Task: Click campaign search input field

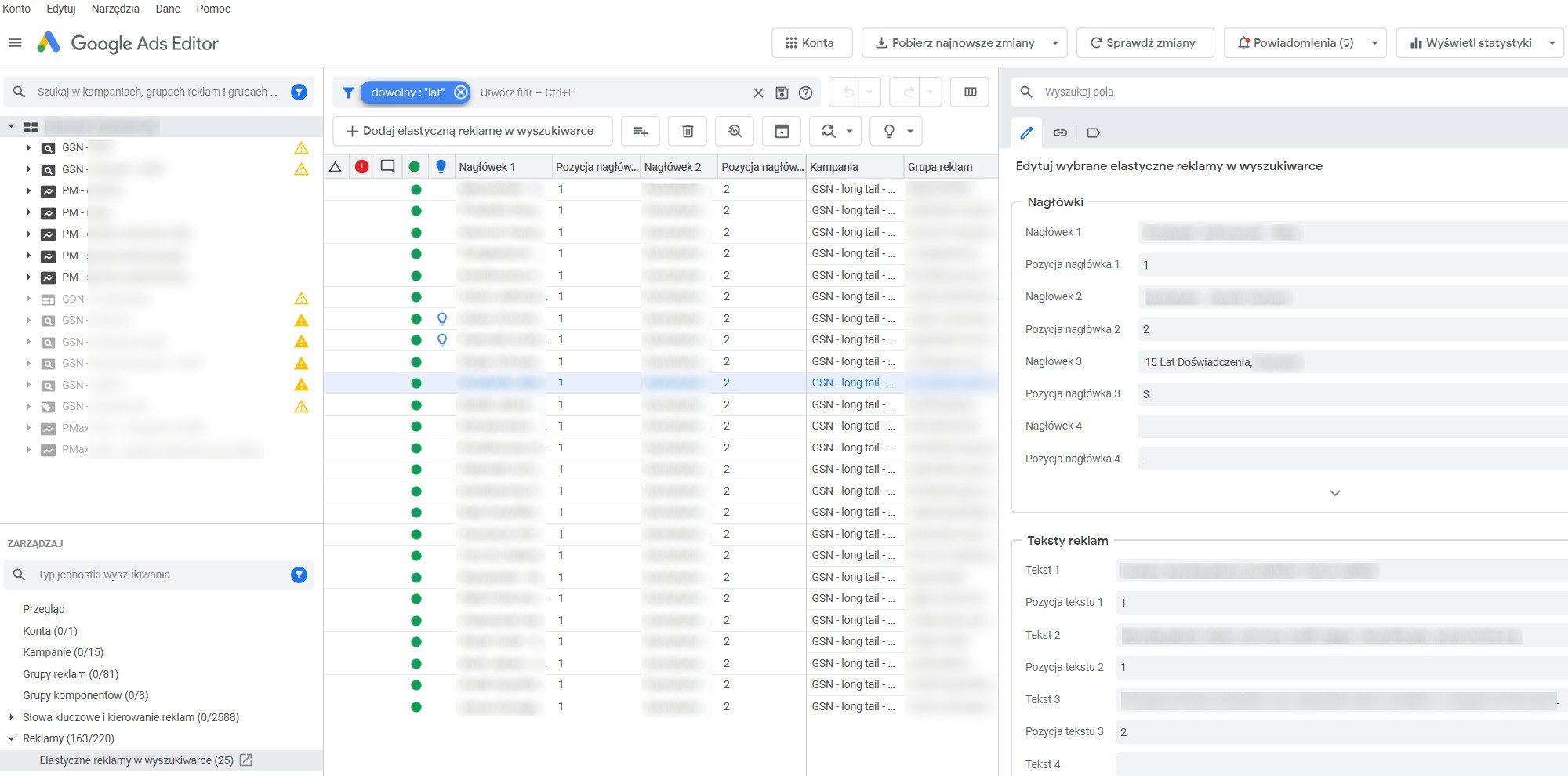Action: 157,92
